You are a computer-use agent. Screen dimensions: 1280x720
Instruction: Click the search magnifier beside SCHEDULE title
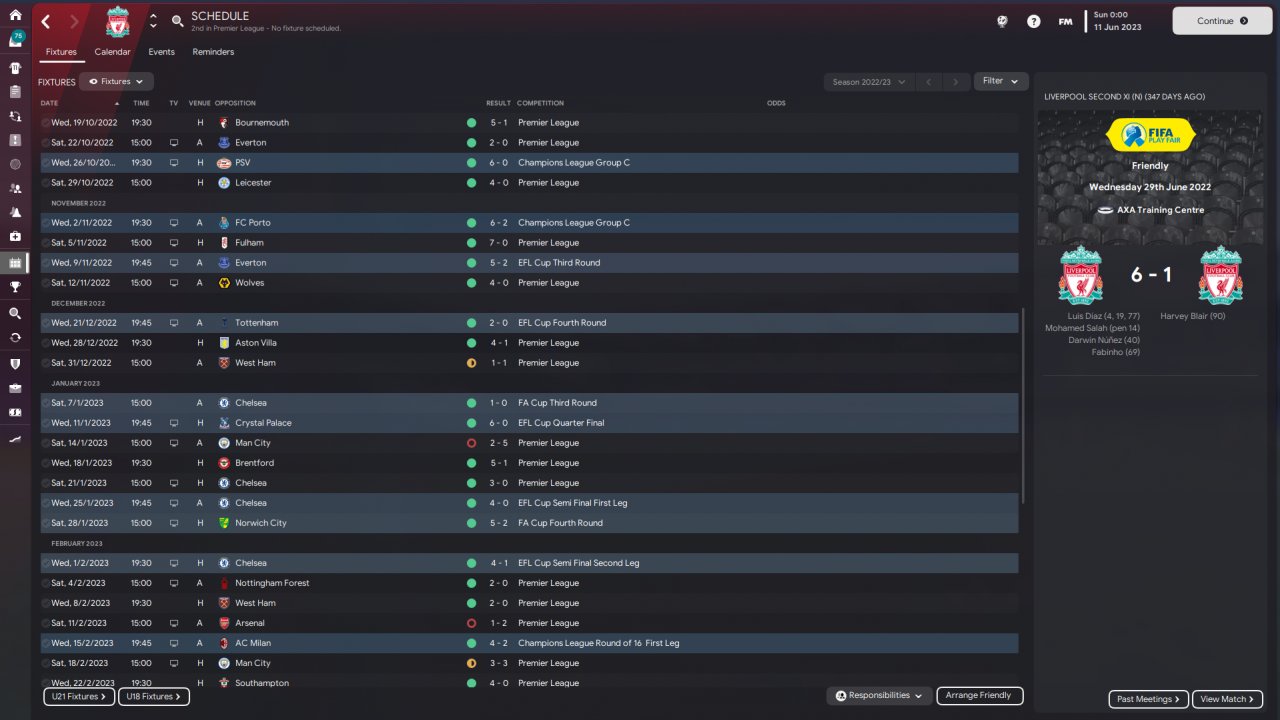coord(177,20)
